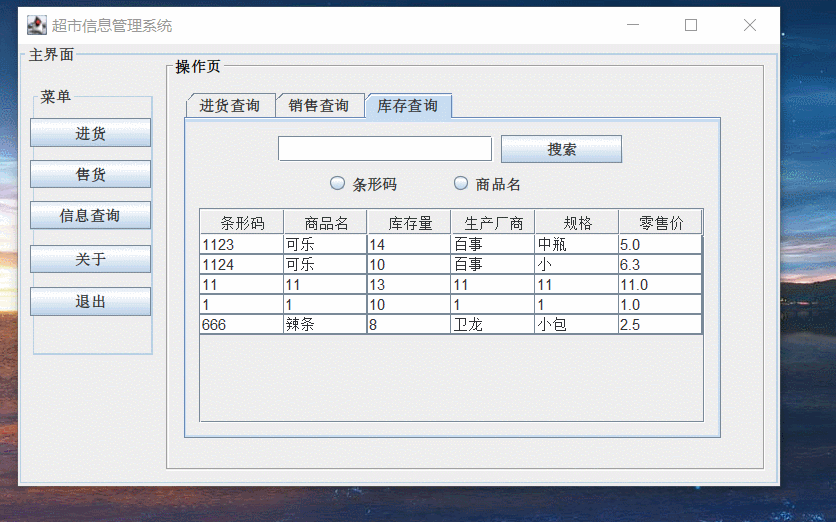Switch to the 销售查询 tab

(319, 106)
